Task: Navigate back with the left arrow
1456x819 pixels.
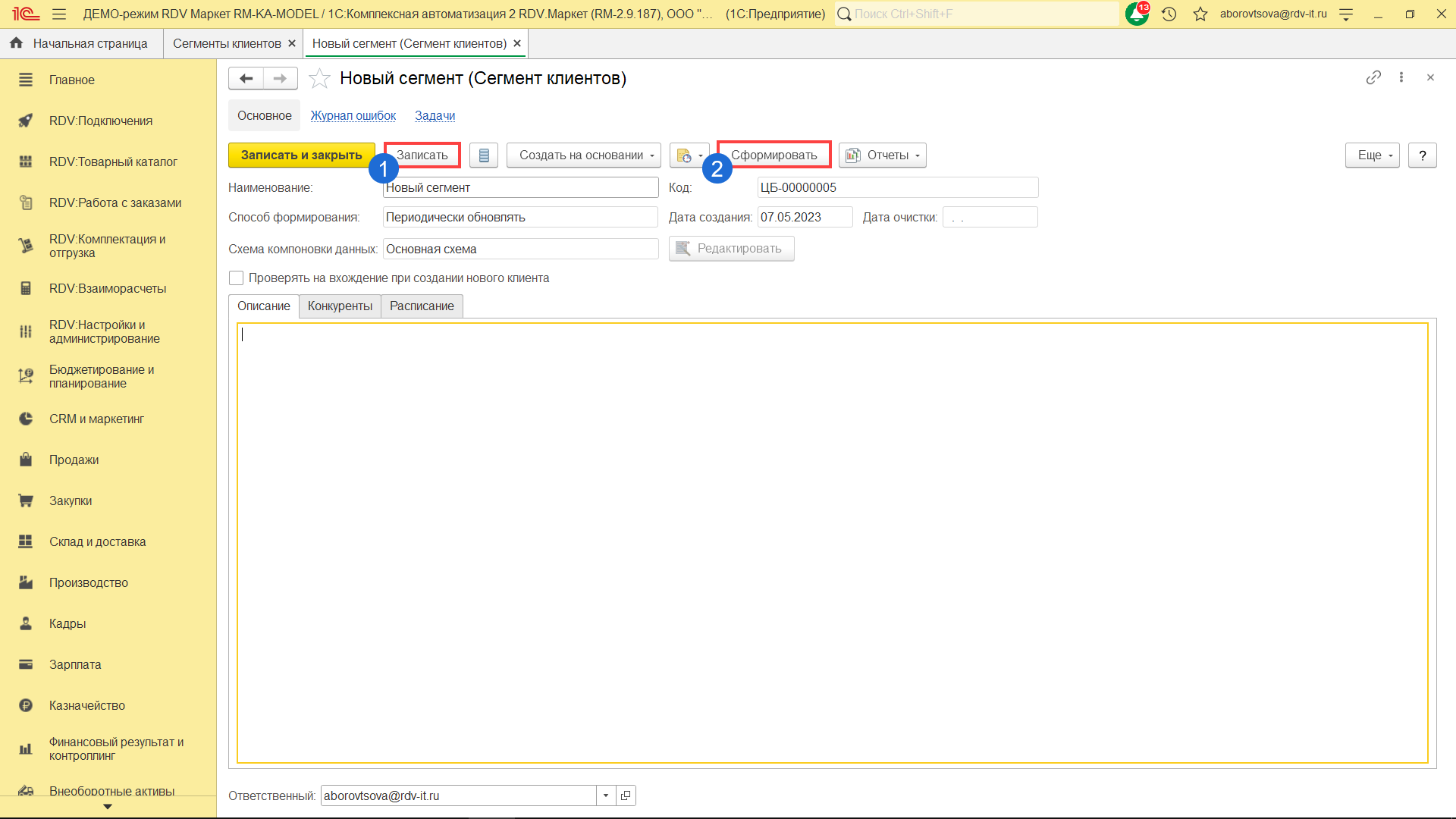Action: tap(246, 78)
